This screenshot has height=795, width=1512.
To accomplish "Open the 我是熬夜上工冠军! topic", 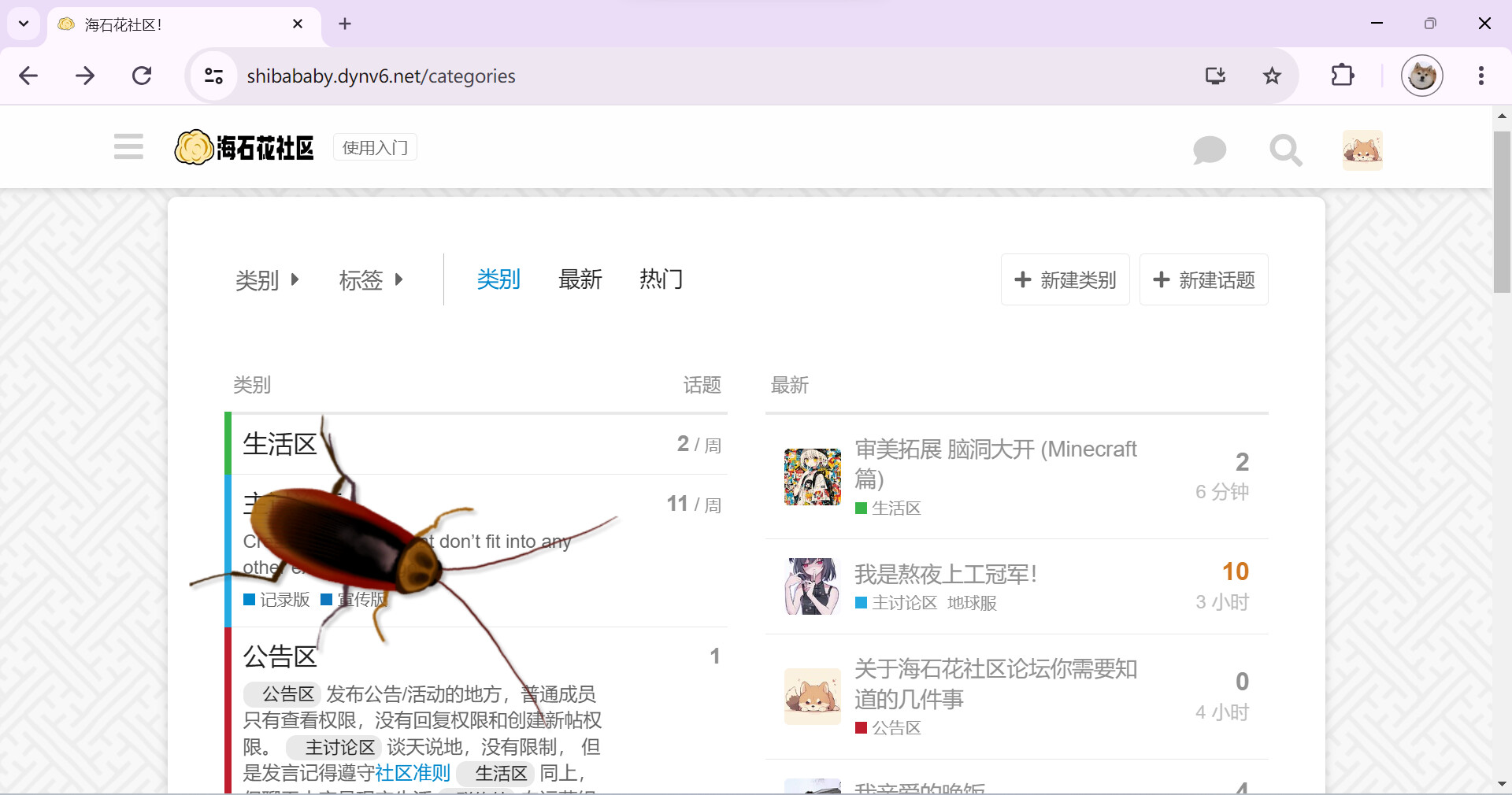I will click(x=945, y=575).
